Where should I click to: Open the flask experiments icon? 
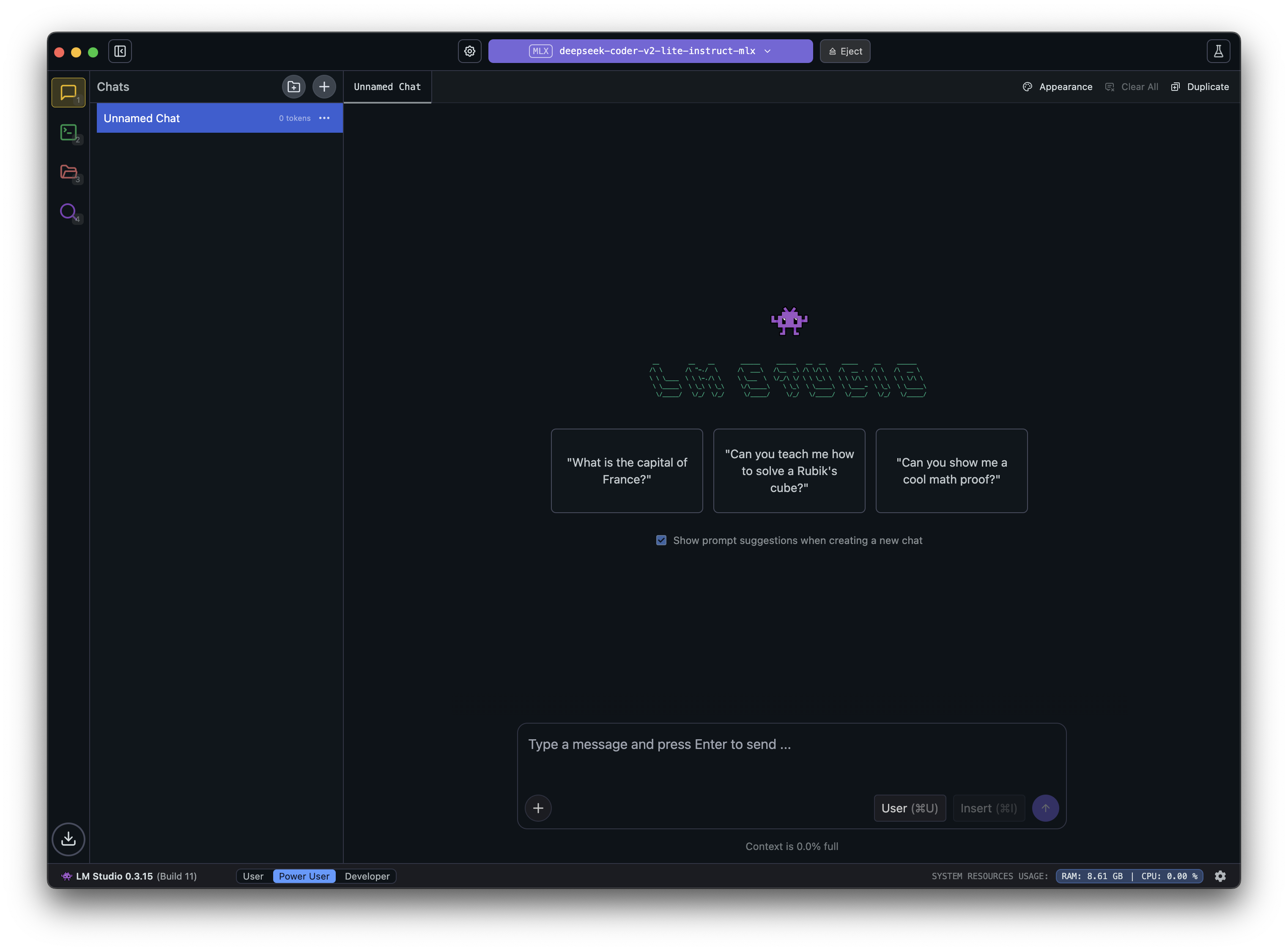click(x=1218, y=51)
